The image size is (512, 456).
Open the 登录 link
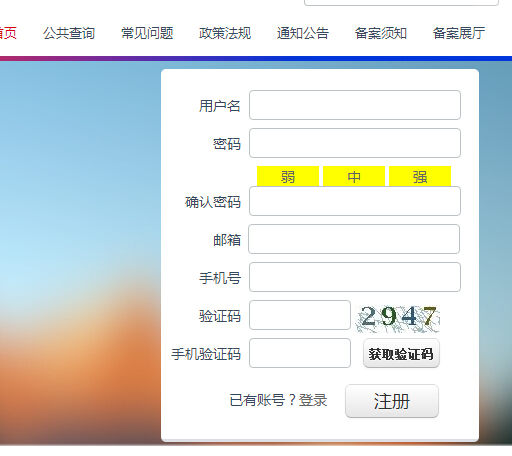(313, 400)
